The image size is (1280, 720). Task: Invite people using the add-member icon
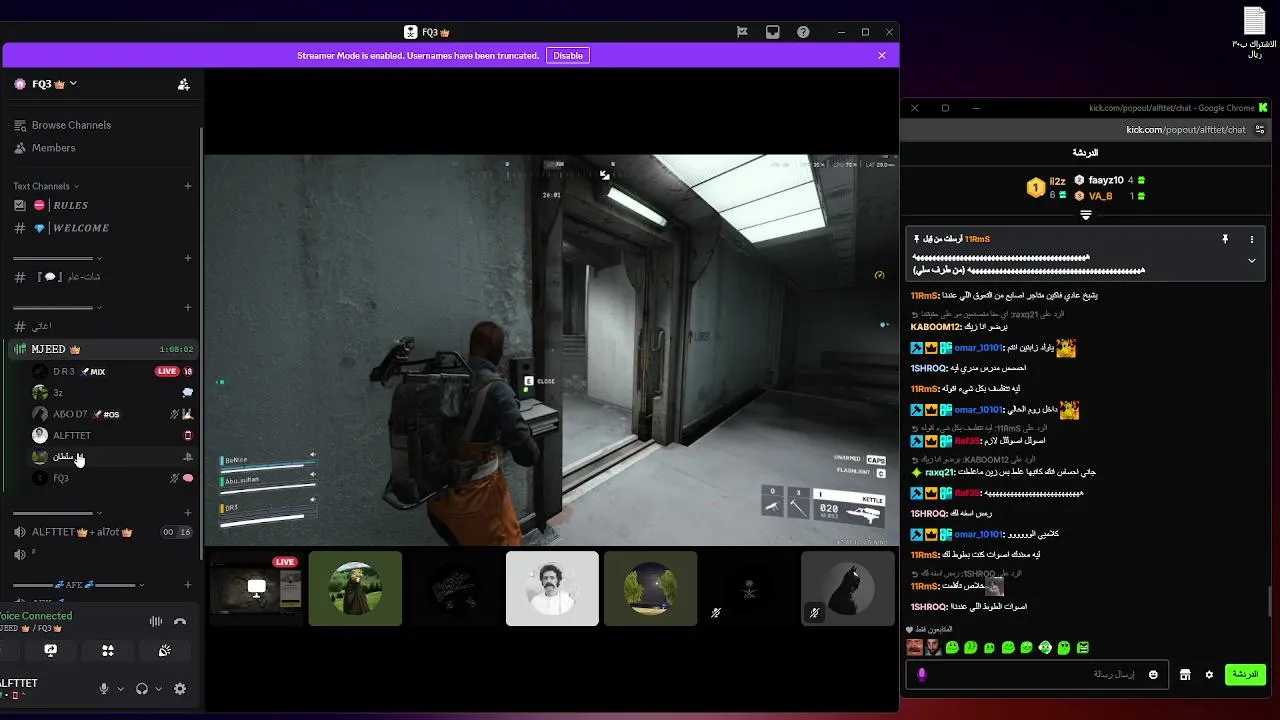click(183, 85)
